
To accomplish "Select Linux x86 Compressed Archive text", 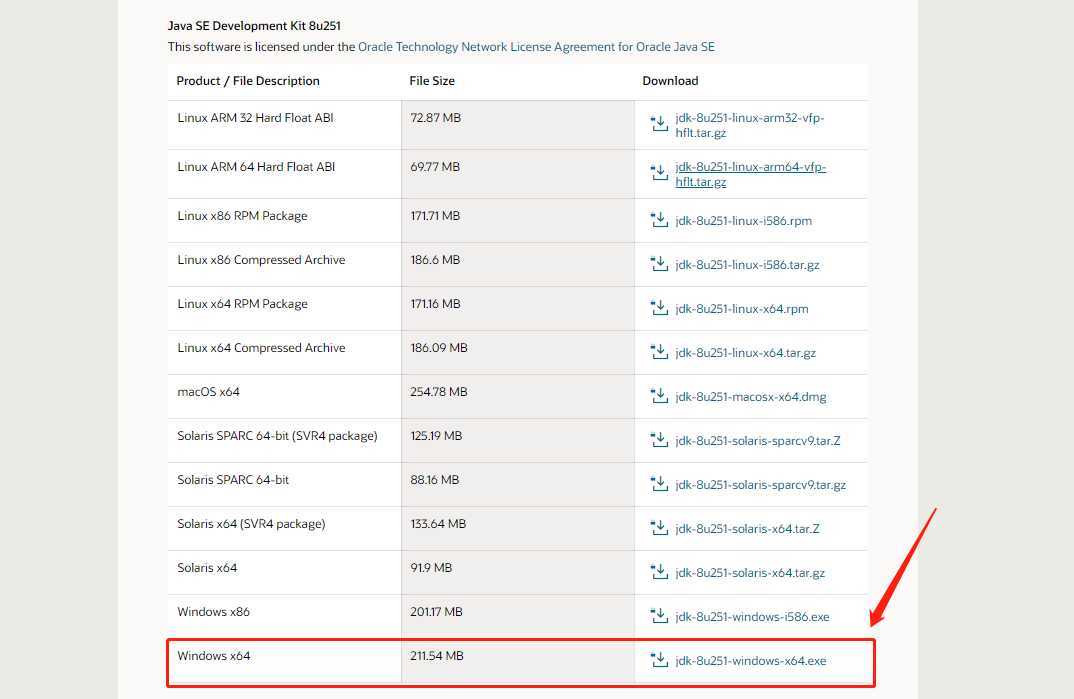I will (261, 260).
